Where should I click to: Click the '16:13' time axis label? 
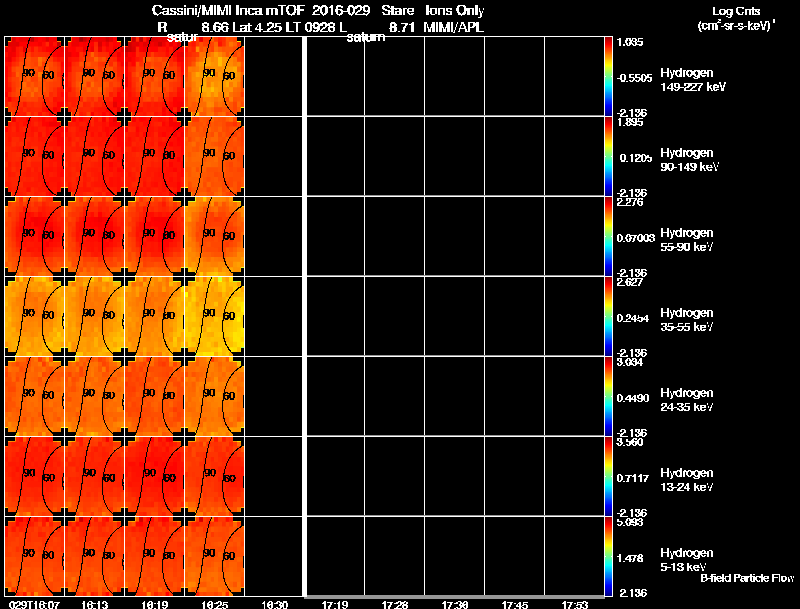(94, 604)
